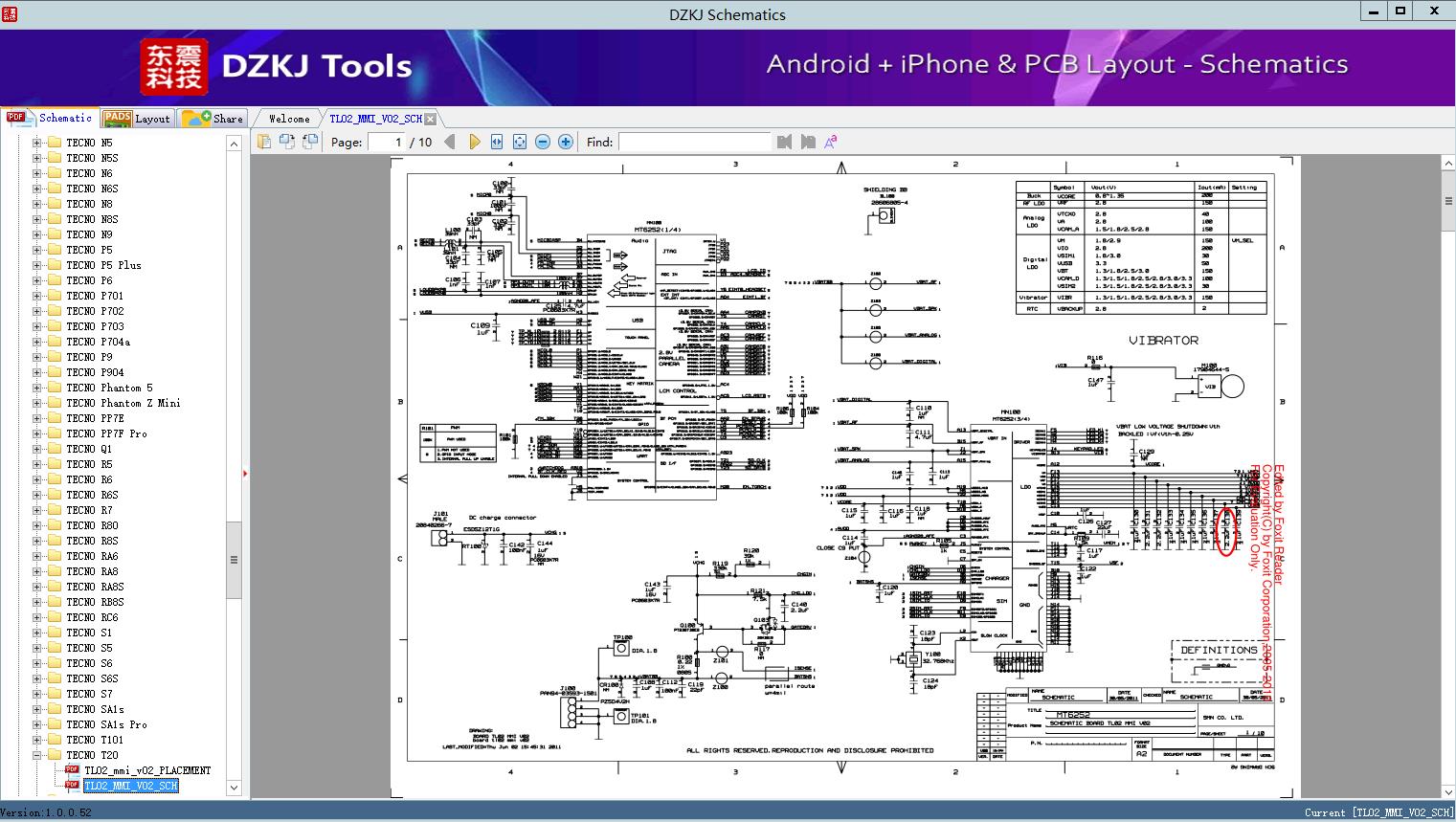Viewport: 1456px width, 822px height.
Task: Click the zoom out minus icon
Action: [543, 142]
